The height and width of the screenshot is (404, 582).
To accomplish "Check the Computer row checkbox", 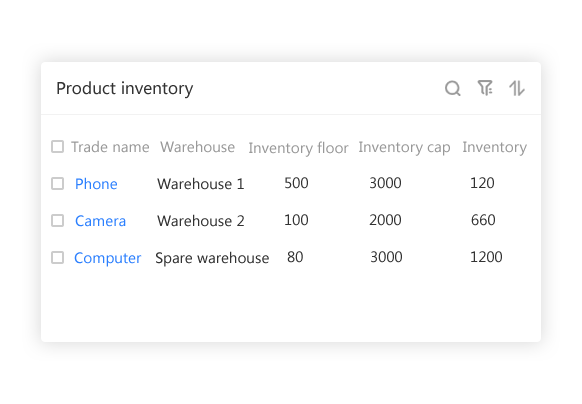I will [58, 257].
